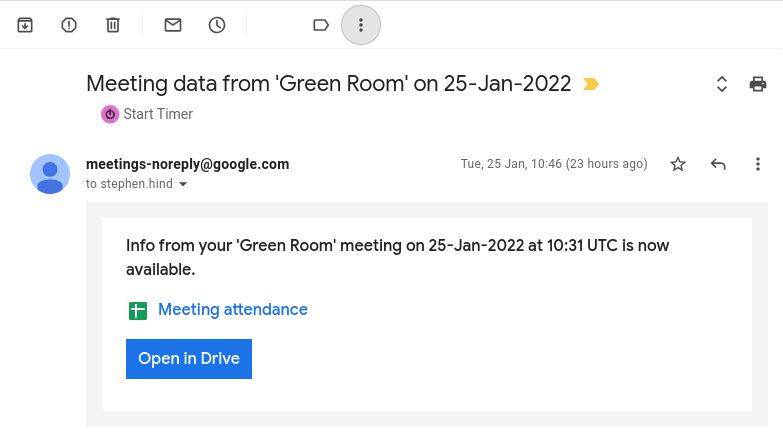Click the email subject heading
Image resolution: width=783 pixels, height=442 pixels.
point(329,84)
